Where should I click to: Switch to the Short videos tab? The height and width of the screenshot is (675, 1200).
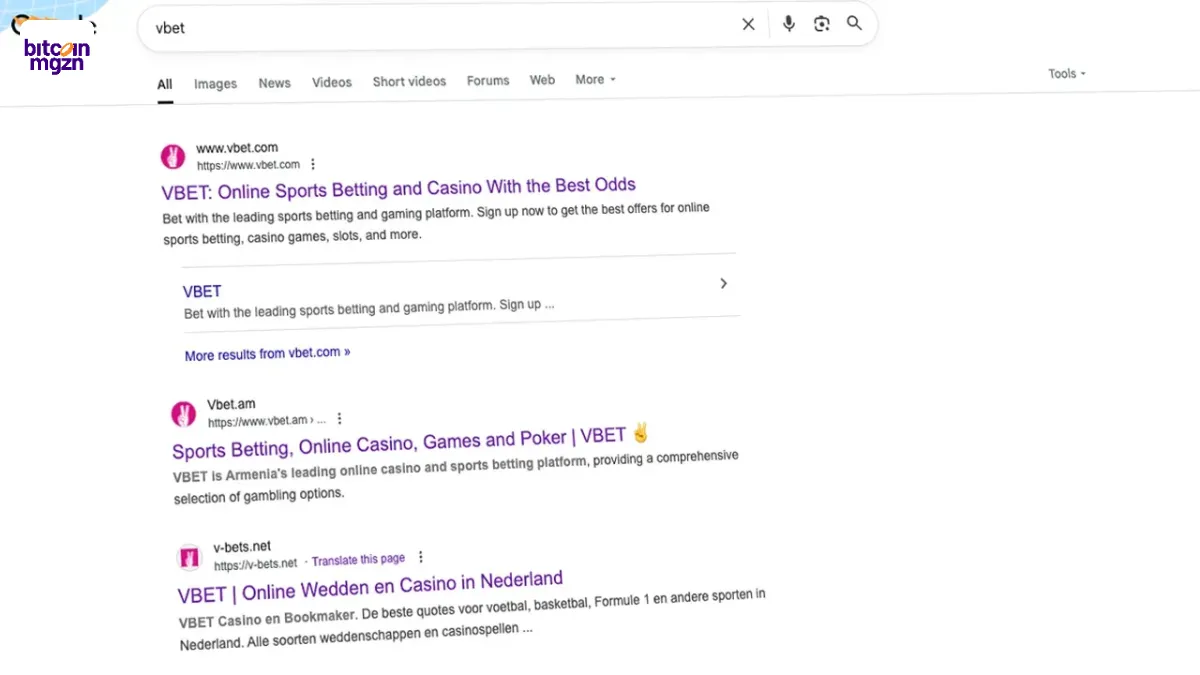(x=409, y=81)
